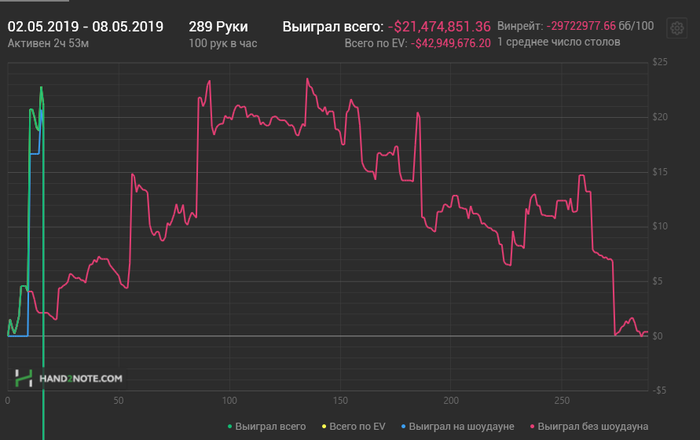The image size is (700, 440).
Task: Toggle pink Выиграл без шоудауна legend dot
Action: (x=532, y=427)
